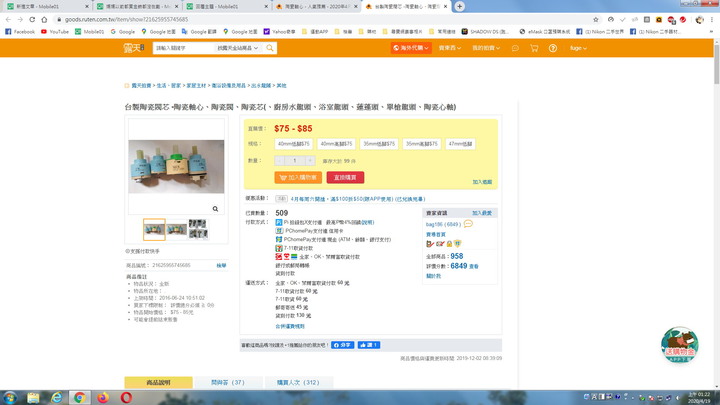
Task: Switch to the product description tab
Action: 158,382
